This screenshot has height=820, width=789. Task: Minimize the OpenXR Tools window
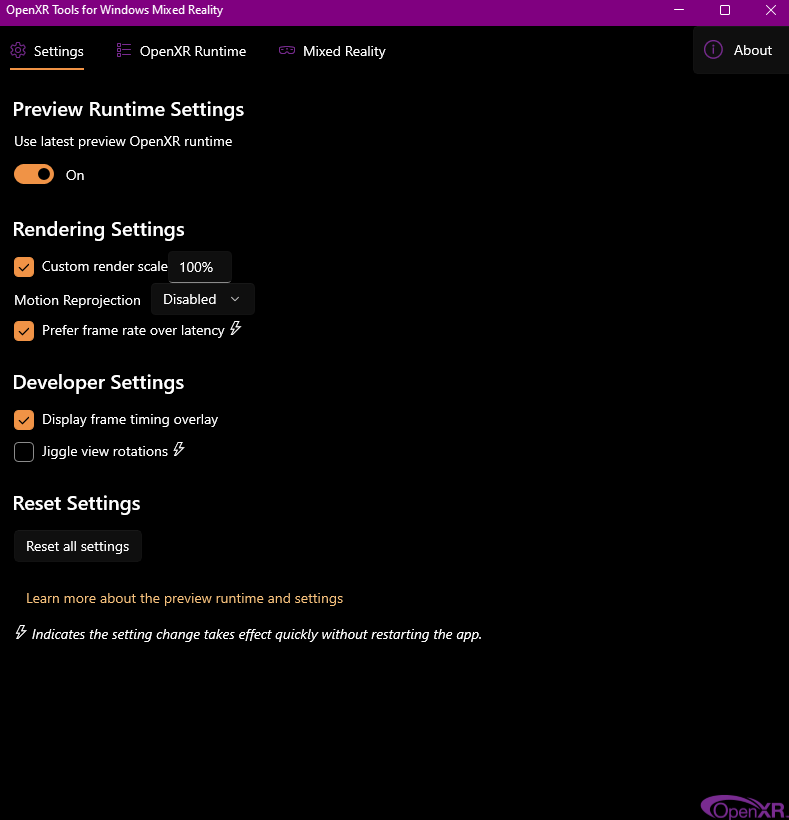[x=679, y=10]
